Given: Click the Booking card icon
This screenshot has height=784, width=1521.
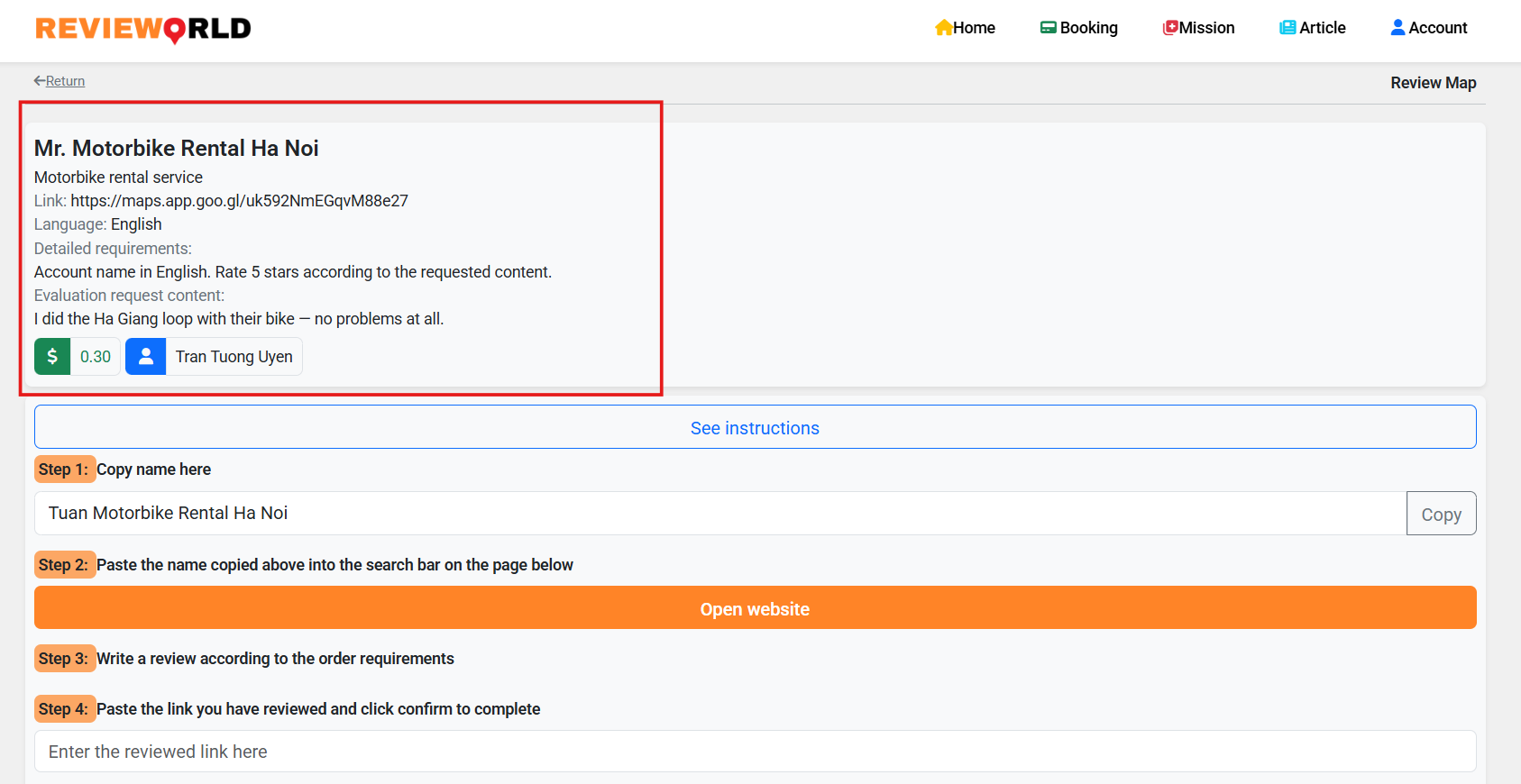Looking at the screenshot, I should click(x=1049, y=28).
